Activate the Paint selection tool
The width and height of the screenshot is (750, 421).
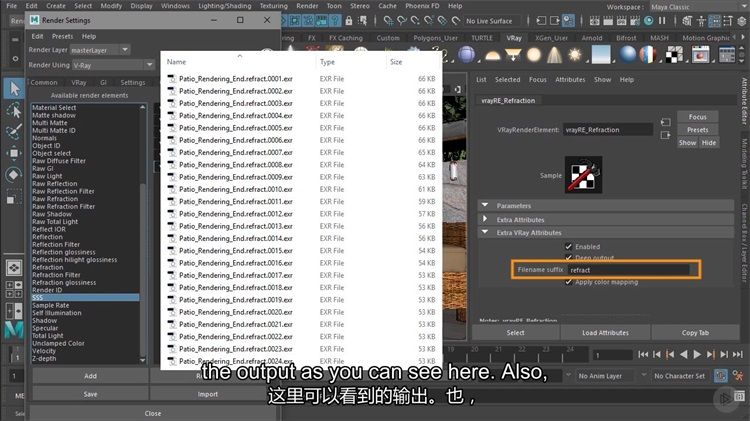14,132
